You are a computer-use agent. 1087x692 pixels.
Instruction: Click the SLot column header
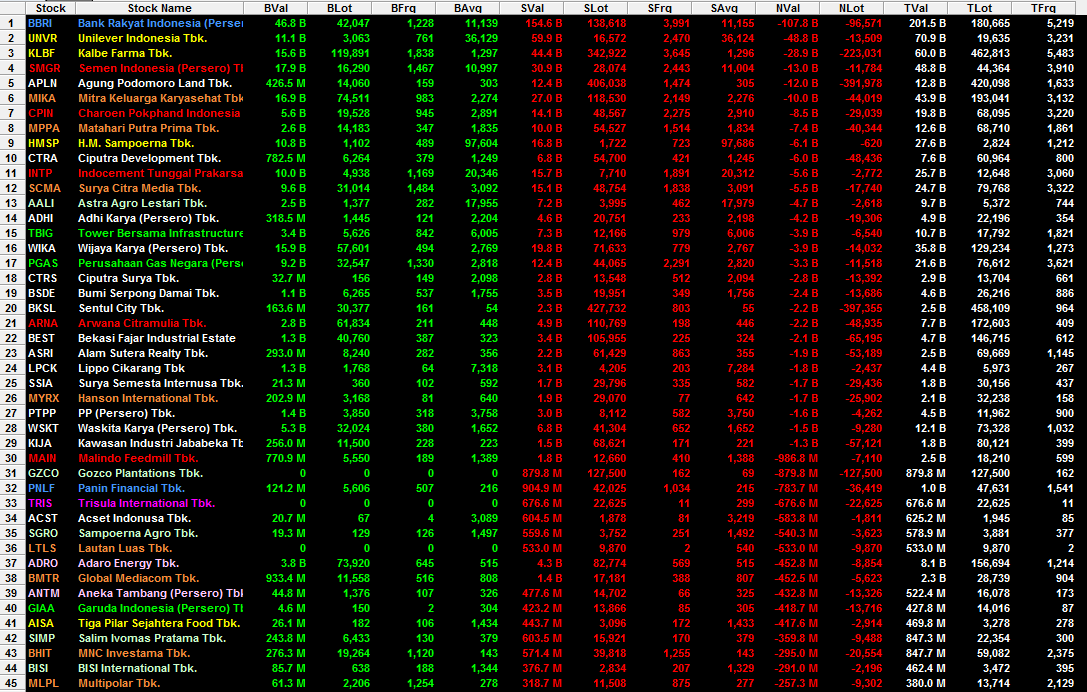595,8
